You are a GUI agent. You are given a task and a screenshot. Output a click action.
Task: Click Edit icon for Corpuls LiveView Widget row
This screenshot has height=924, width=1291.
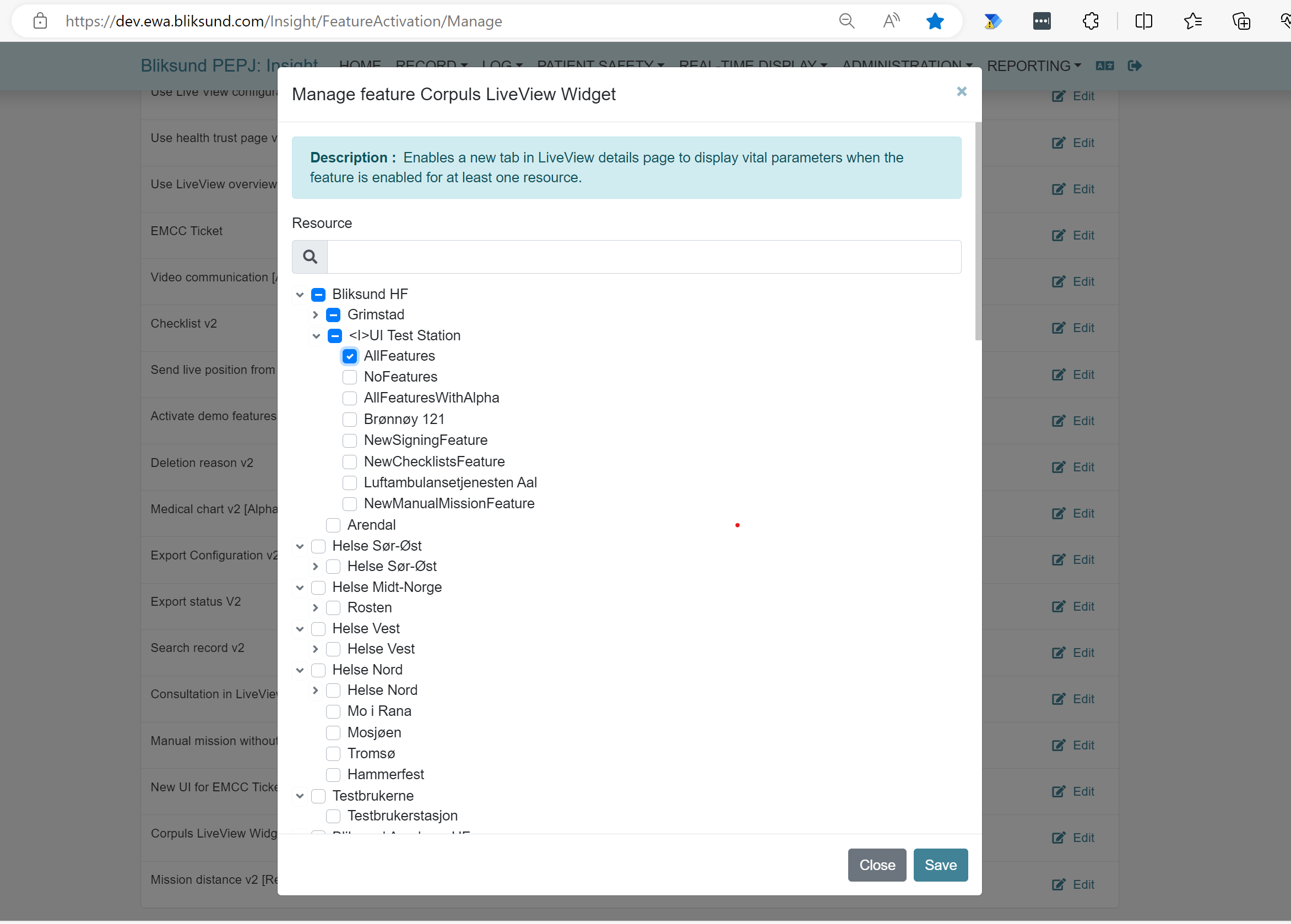1057,838
